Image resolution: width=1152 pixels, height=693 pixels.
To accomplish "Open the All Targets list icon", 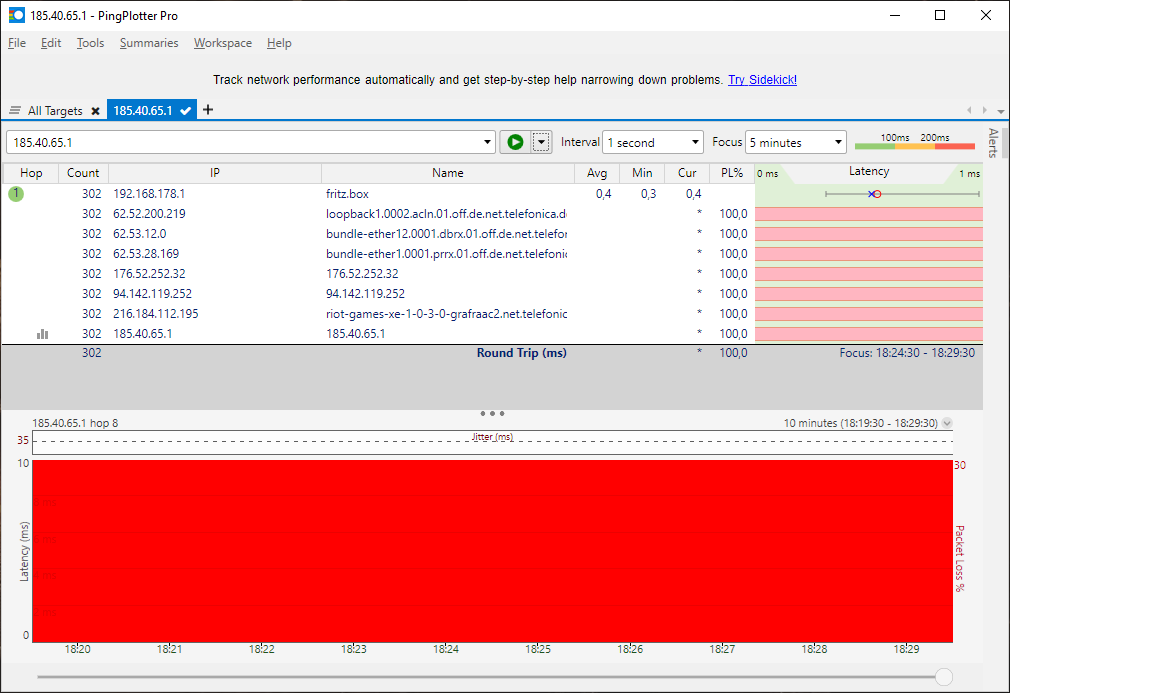I will (x=15, y=110).
